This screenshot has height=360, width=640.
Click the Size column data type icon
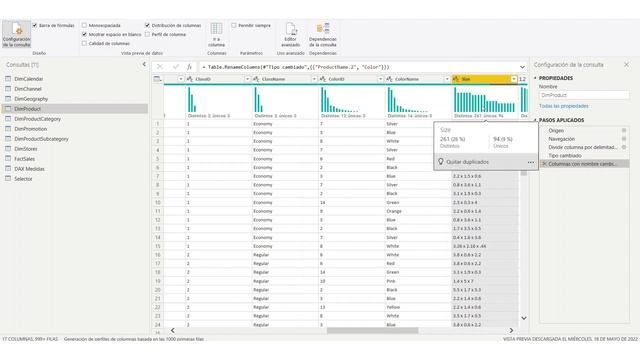[x=456, y=79]
